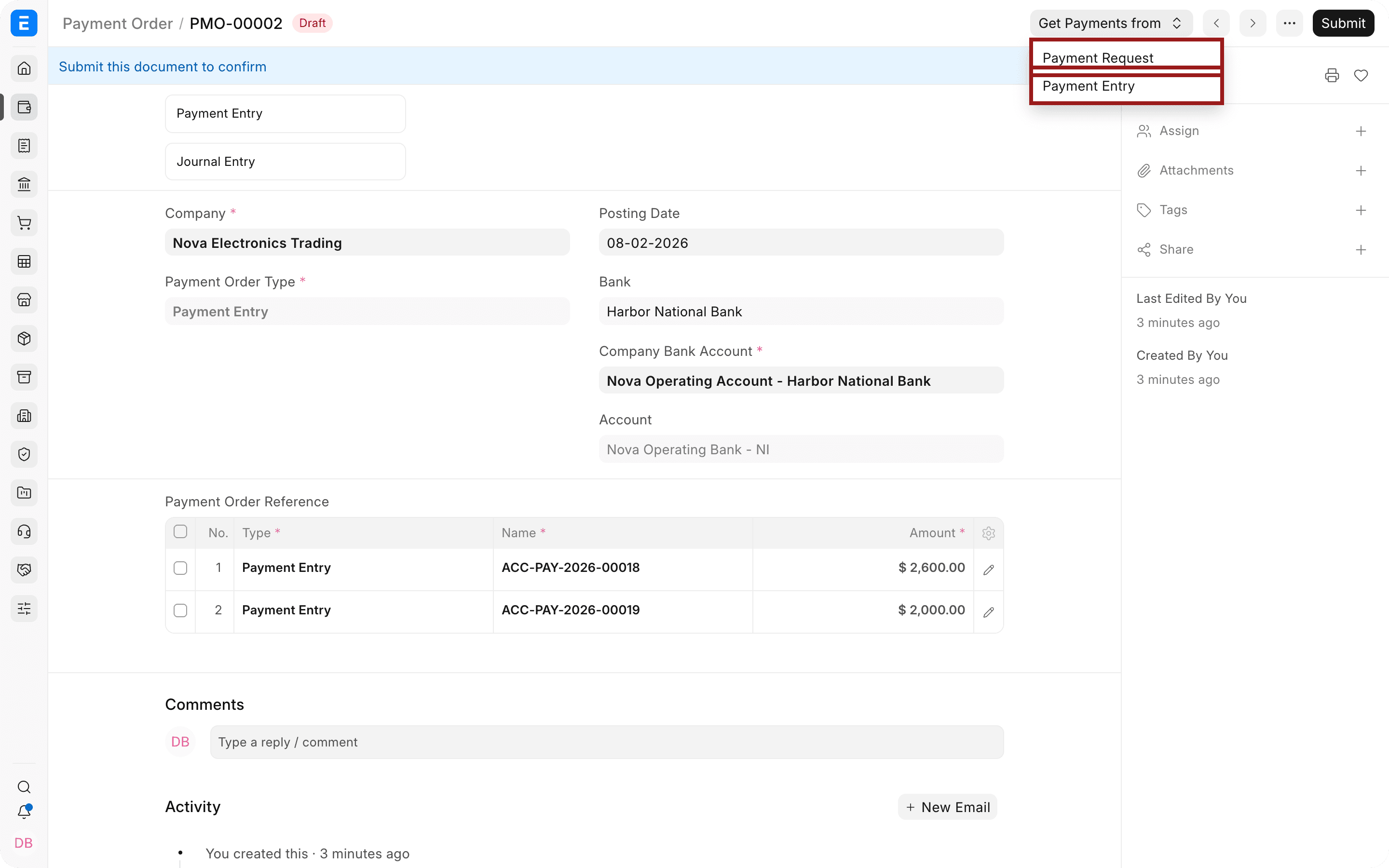Go to next document with right chevron
The image size is (1389, 868).
1253,23
